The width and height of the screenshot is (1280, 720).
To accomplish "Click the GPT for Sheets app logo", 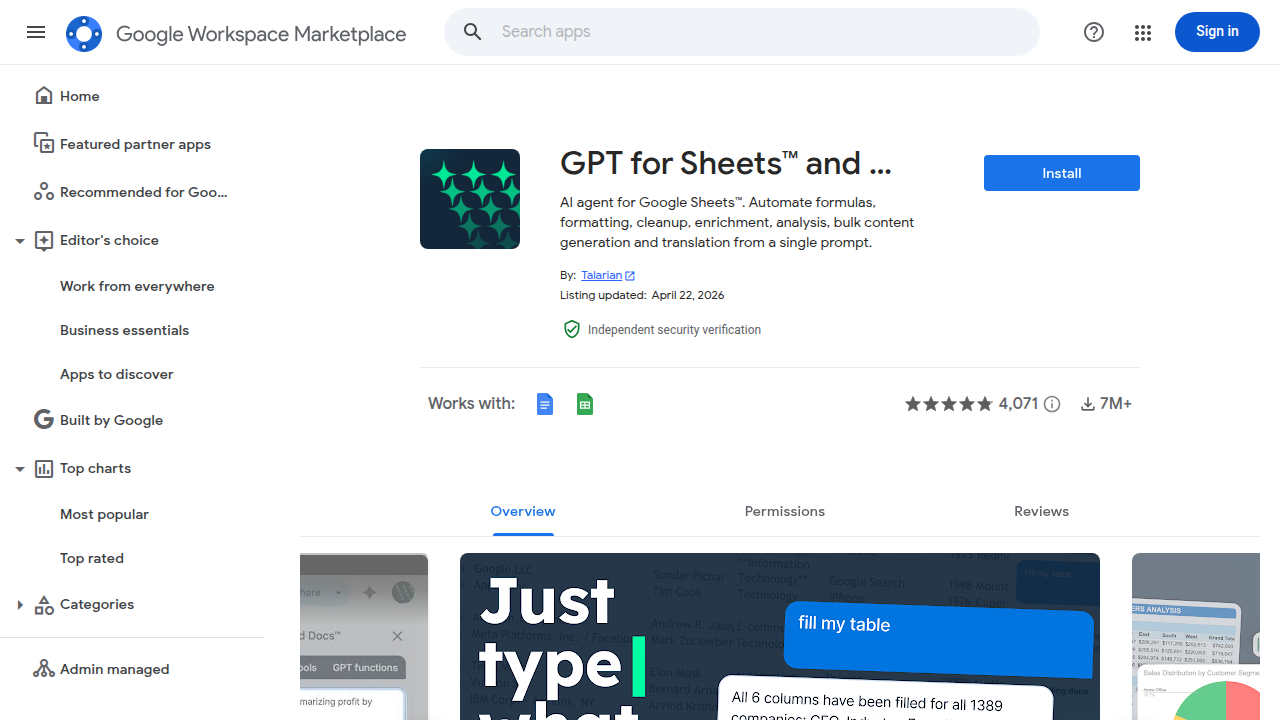I will point(470,199).
